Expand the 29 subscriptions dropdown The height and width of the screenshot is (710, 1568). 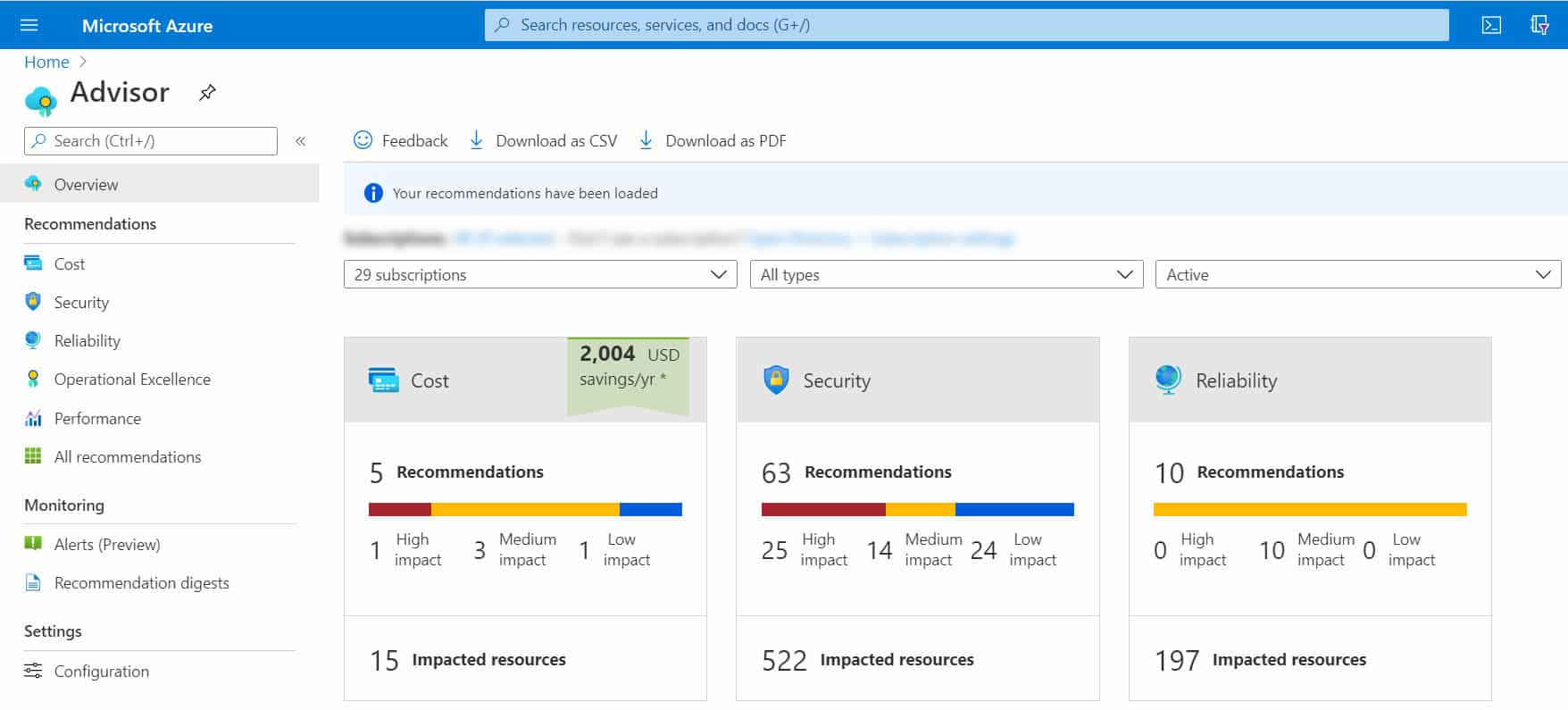click(540, 274)
